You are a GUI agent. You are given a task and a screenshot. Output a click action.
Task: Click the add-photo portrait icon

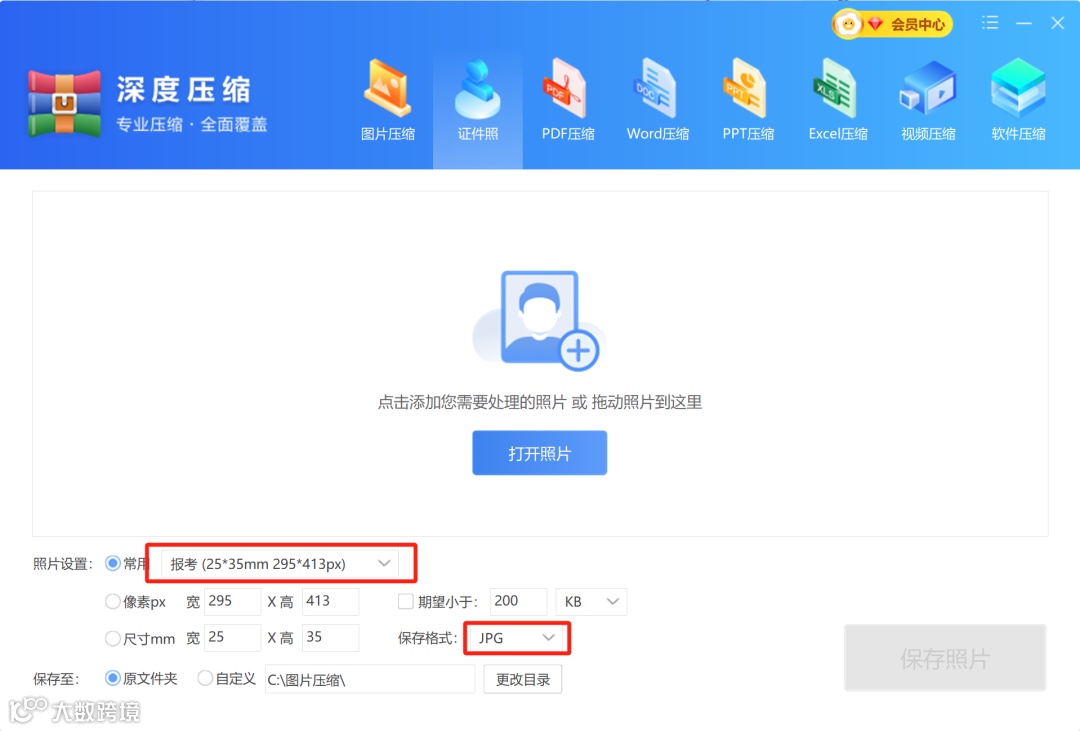coord(539,320)
